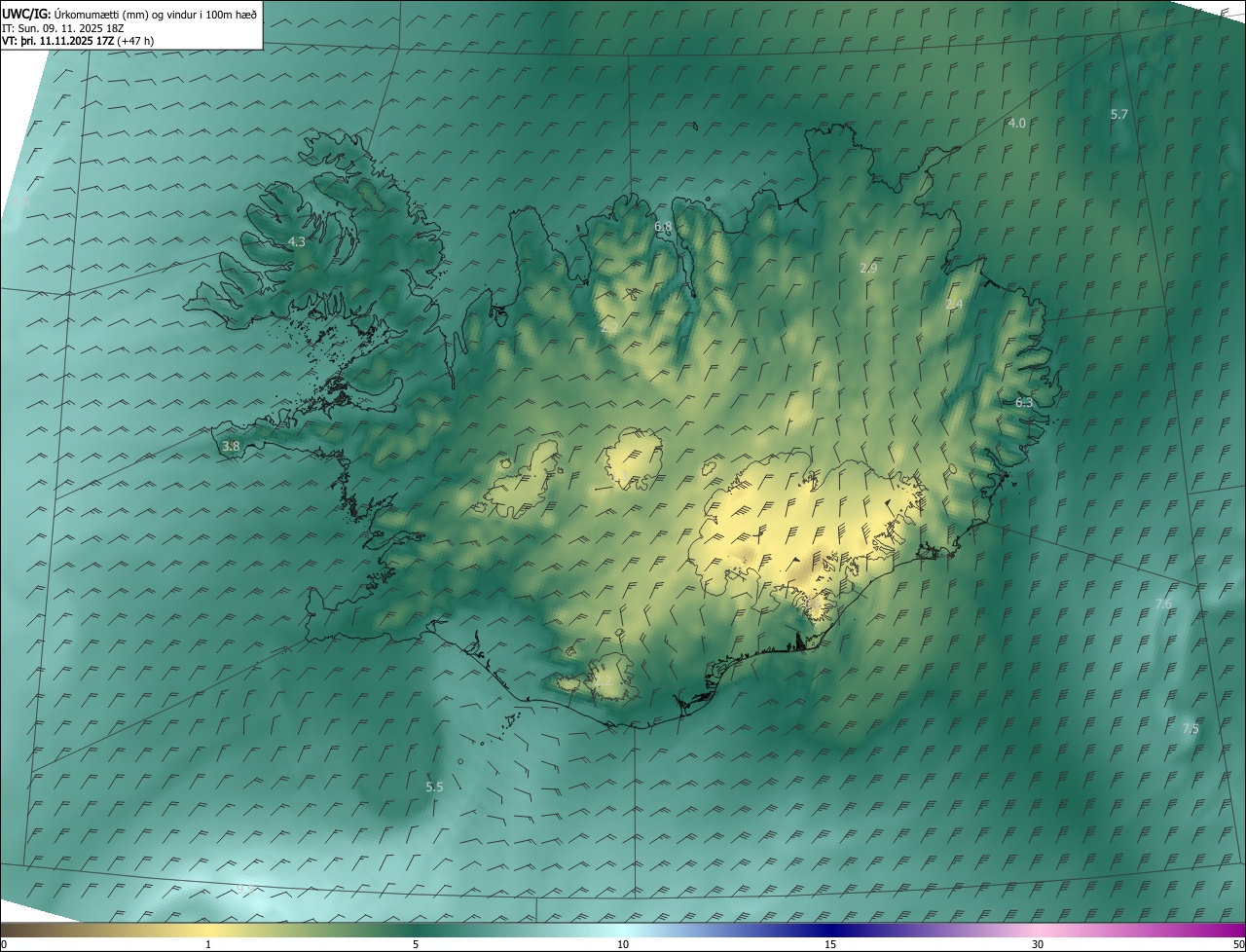The height and width of the screenshot is (952, 1246).
Task: Pick the dark green segment of the colour scale
Action: tap(416, 930)
